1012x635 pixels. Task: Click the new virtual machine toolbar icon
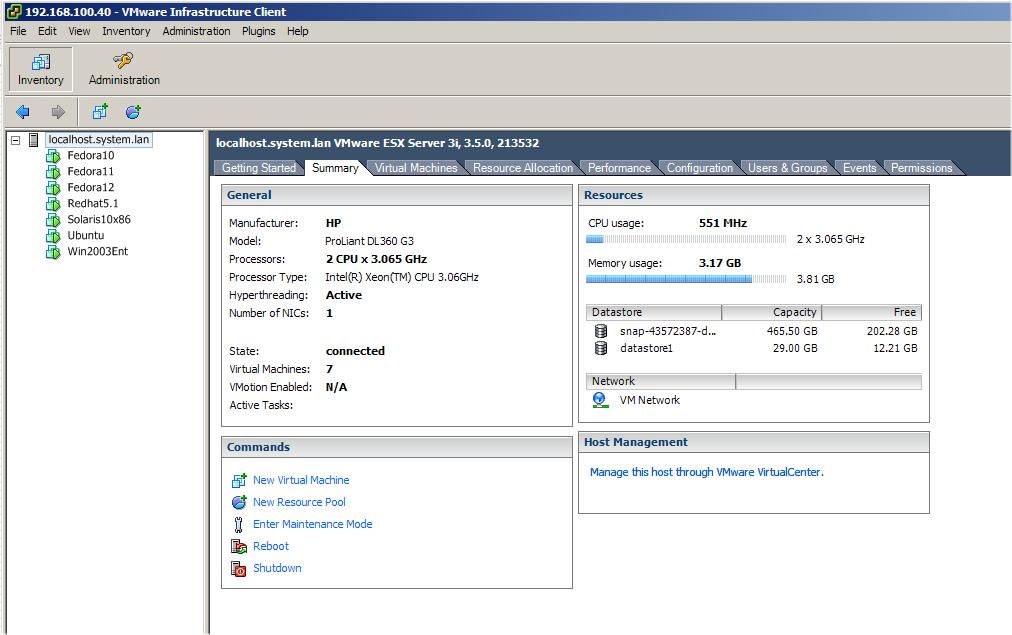100,112
